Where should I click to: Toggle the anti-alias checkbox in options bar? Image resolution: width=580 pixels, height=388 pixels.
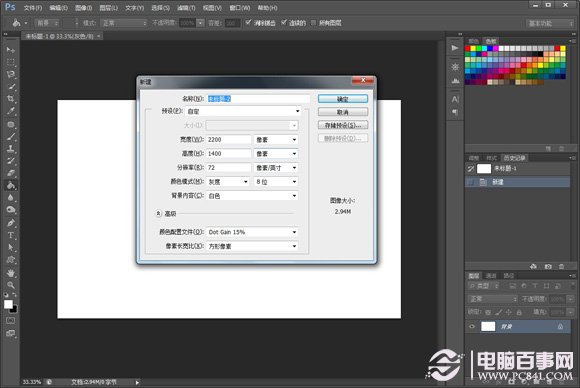click(x=248, y=23)
